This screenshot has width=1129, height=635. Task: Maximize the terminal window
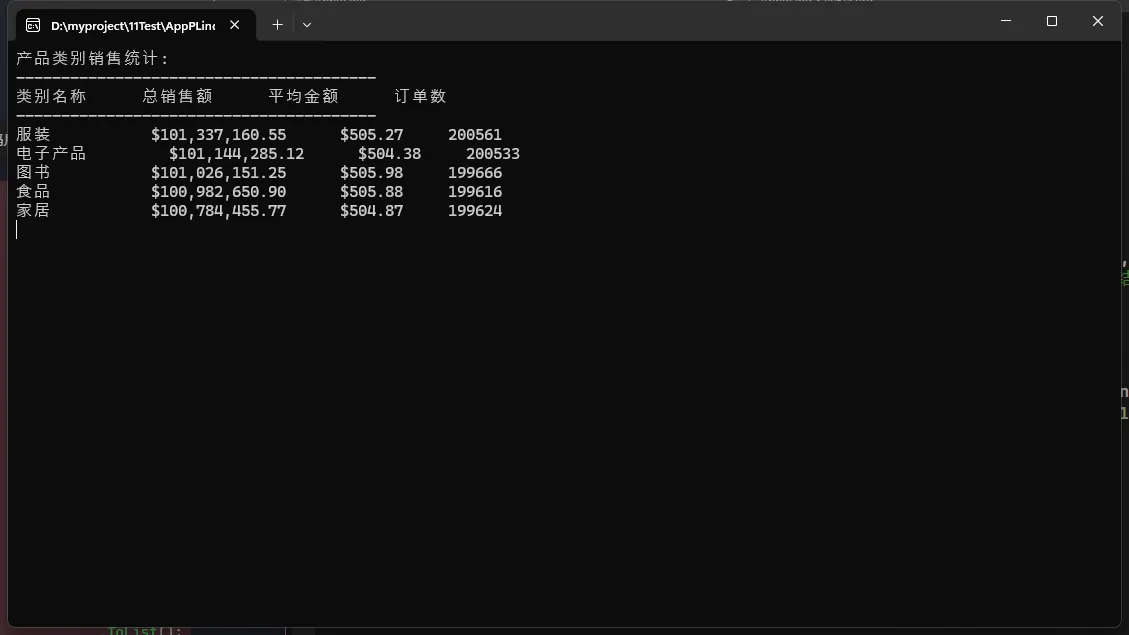[1051, 21]
